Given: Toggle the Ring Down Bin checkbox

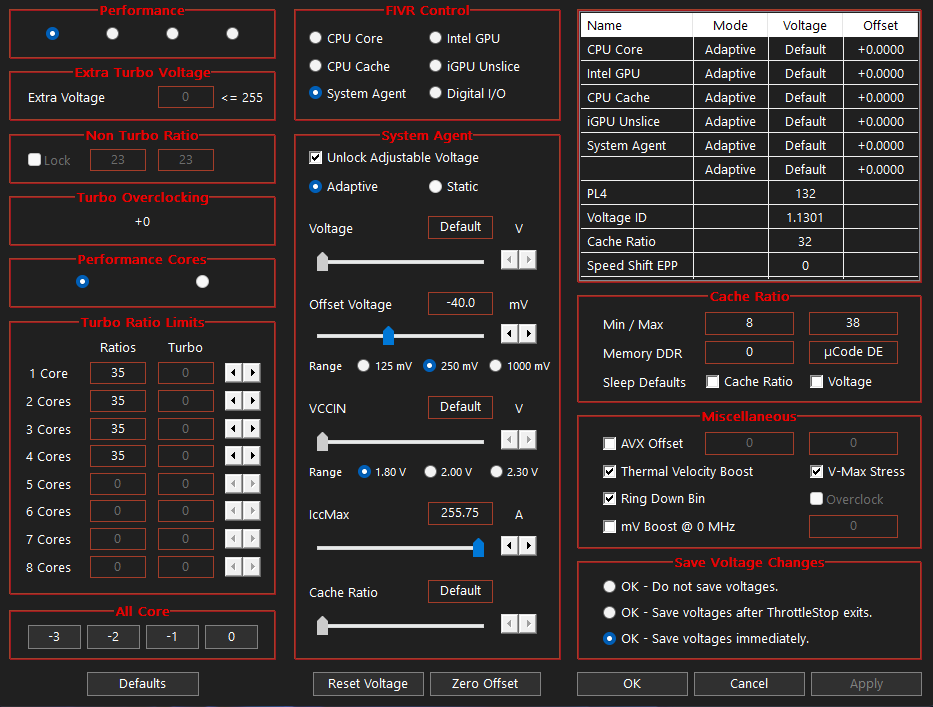Looking at the screenshot, I should pos(609,498).
